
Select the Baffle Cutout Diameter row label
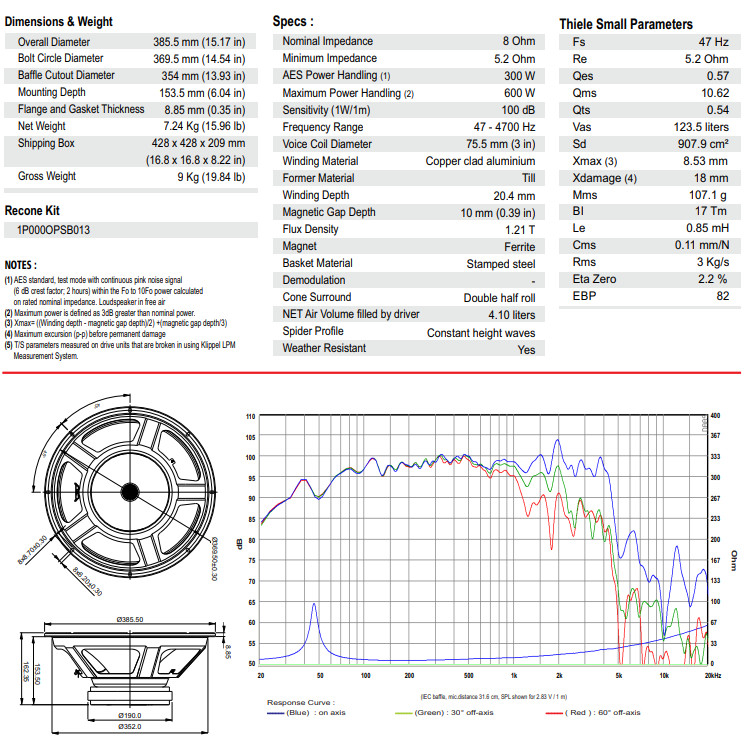[x=66, y=75]
